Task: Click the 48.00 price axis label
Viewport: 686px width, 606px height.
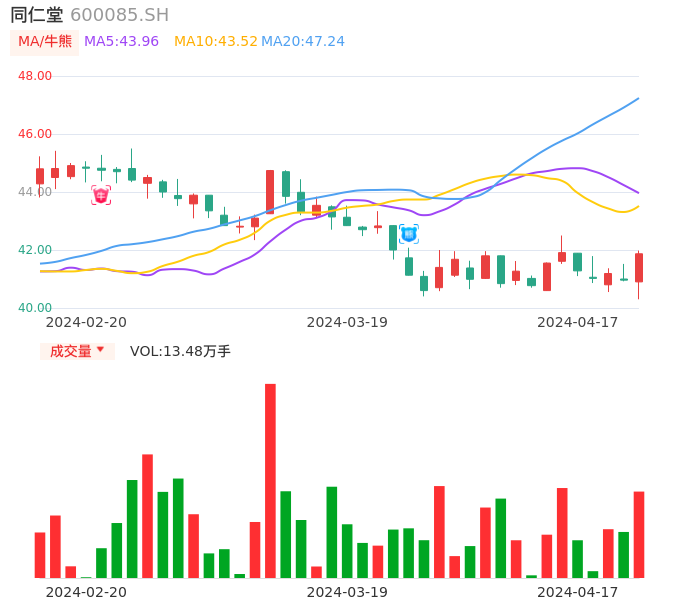Action: [35, 76]
